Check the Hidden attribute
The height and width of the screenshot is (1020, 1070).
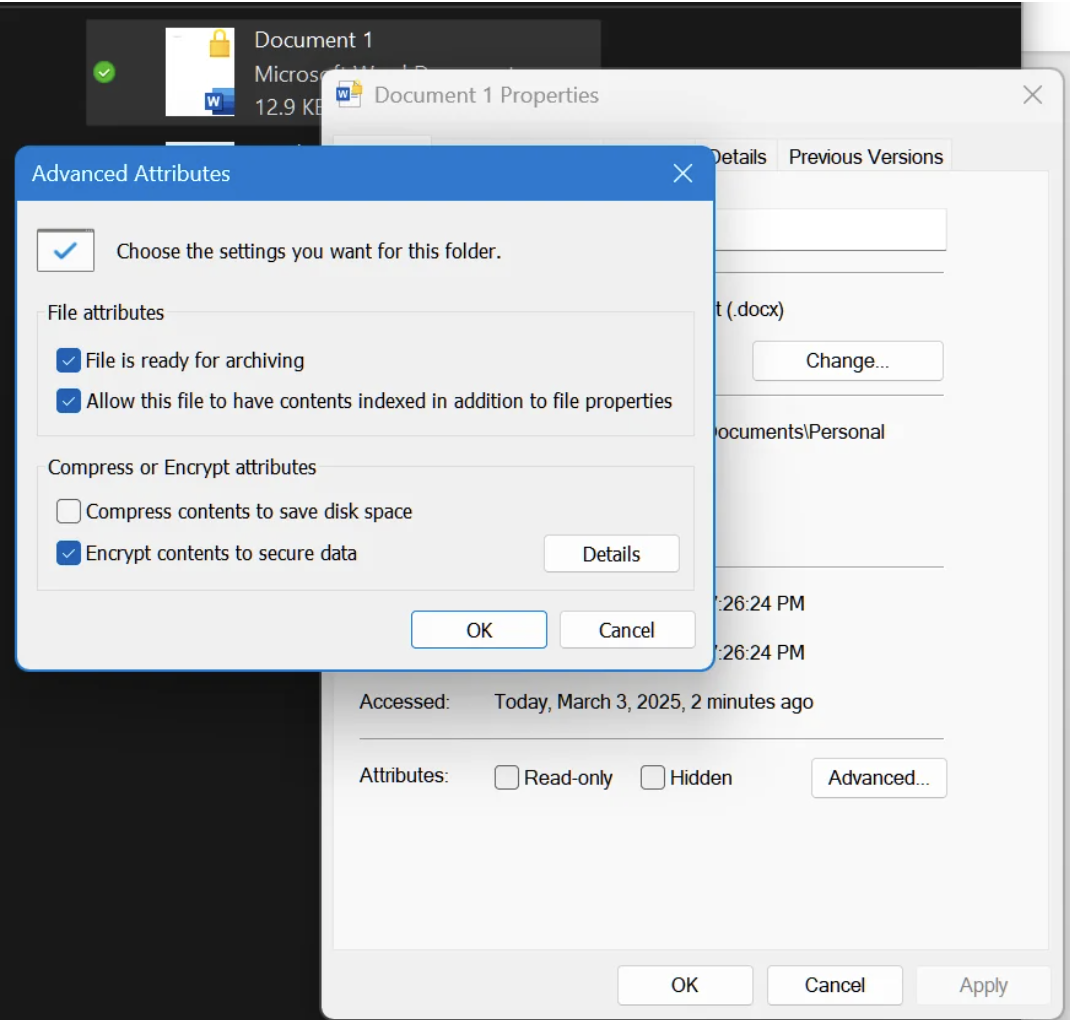(652, 778)
